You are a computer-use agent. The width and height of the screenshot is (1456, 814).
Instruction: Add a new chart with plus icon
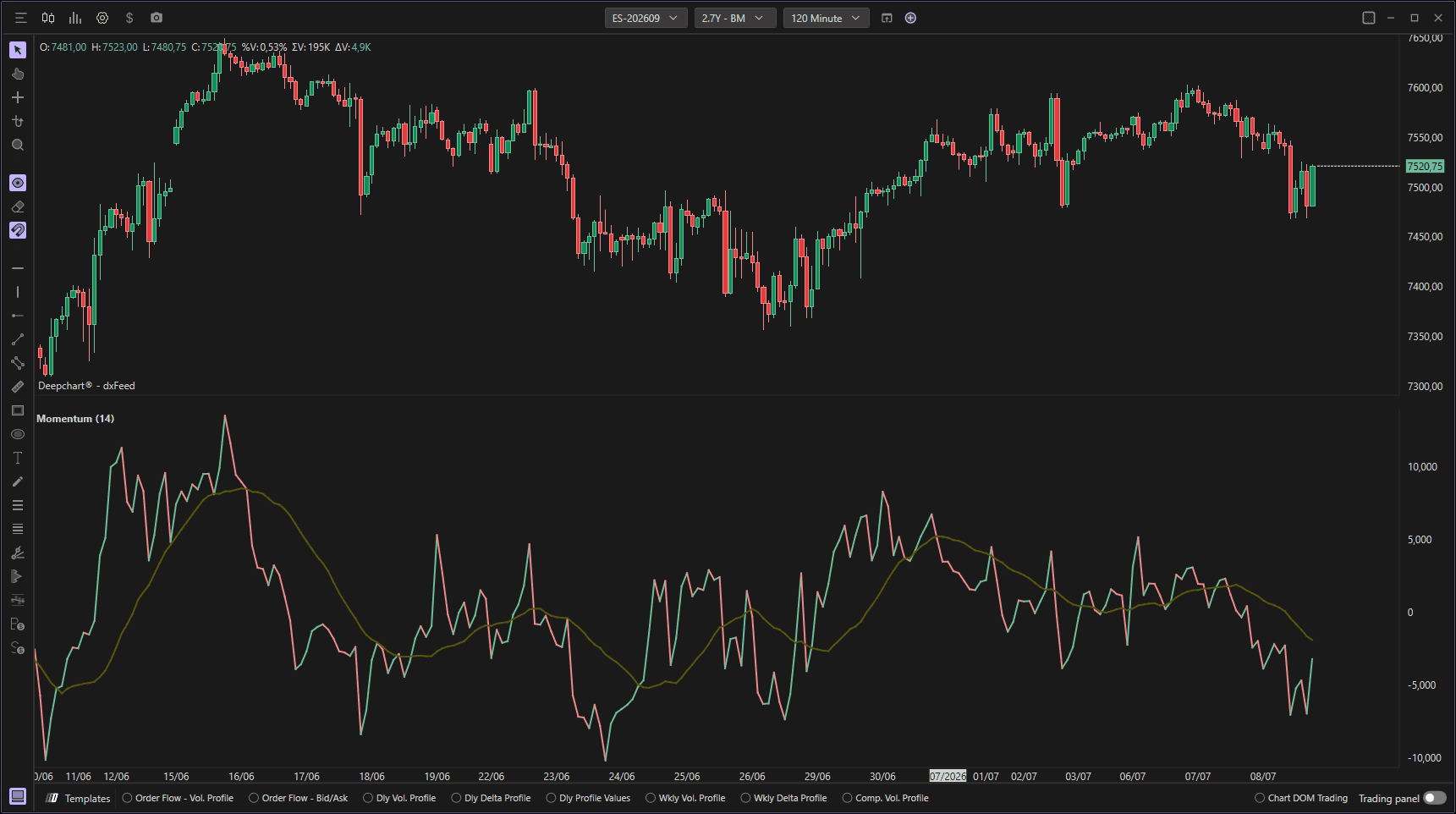[x=910, y=18]
